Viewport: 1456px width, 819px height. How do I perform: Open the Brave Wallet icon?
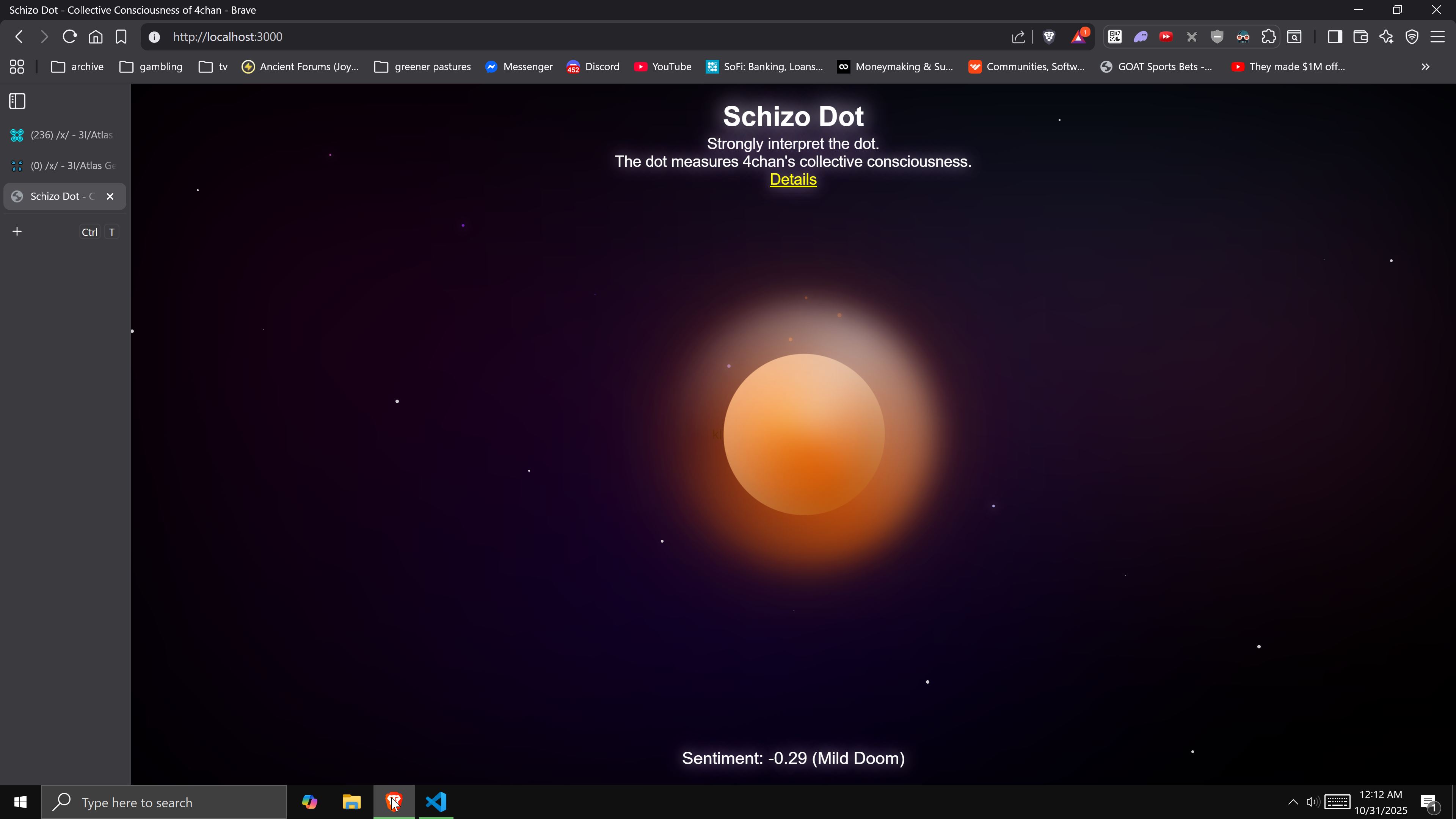click(x=1360, y=37)
